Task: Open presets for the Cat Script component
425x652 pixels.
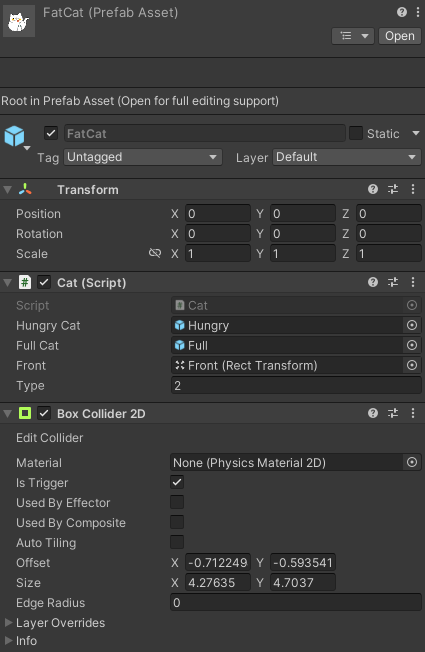Action: tap(393, 283)
